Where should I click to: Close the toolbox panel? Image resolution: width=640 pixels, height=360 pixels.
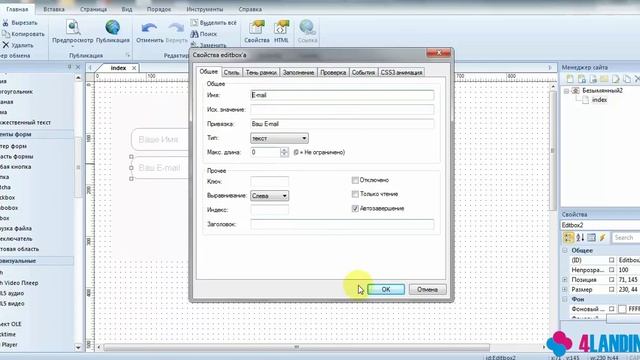coord(78,67)
